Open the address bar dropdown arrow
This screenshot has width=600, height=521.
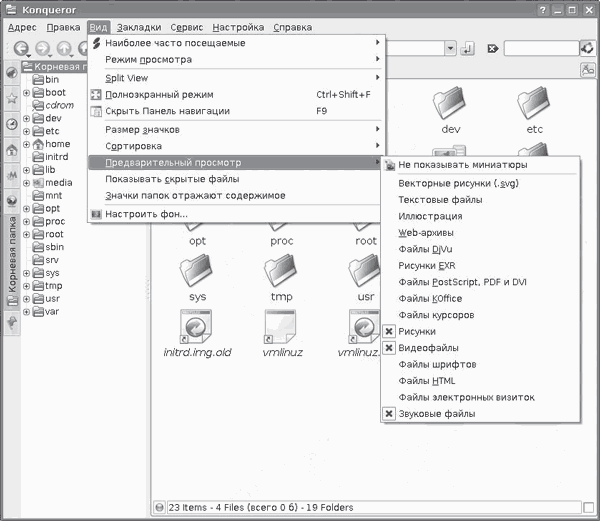(x=451, y=48)
